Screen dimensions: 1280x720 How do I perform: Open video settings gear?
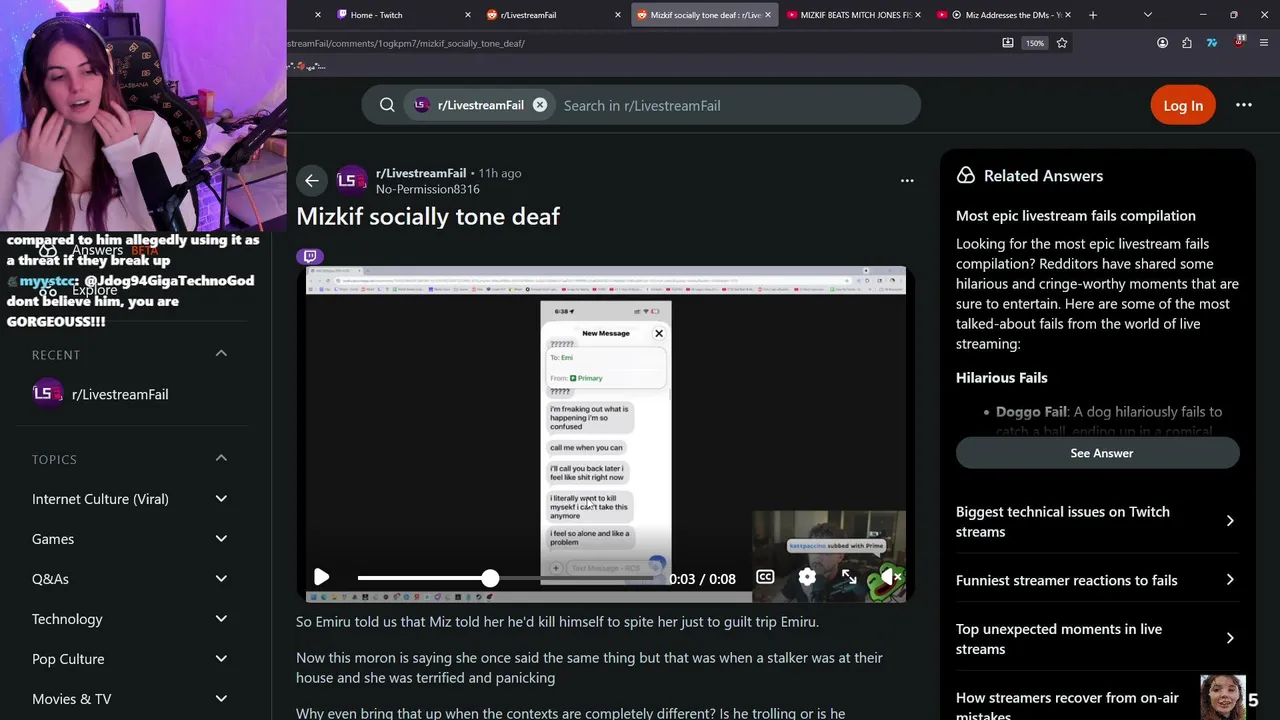click(807, 577)
